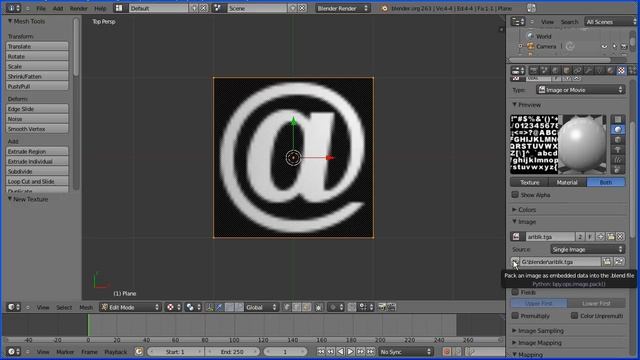The height and width of the screenshot is (360, 640).
Task: Expand the Image Sampling panel
Action: pyautogui.click(x=538, y=331)
